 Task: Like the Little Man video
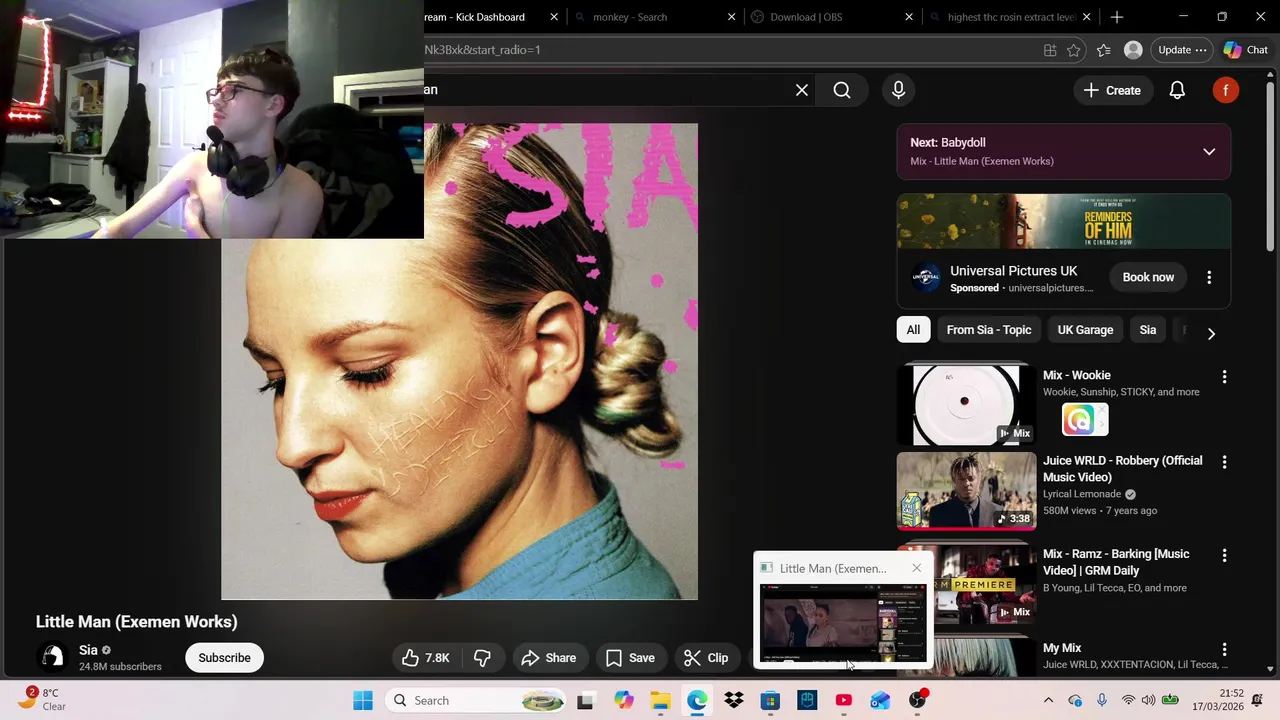tap(427, 658)
